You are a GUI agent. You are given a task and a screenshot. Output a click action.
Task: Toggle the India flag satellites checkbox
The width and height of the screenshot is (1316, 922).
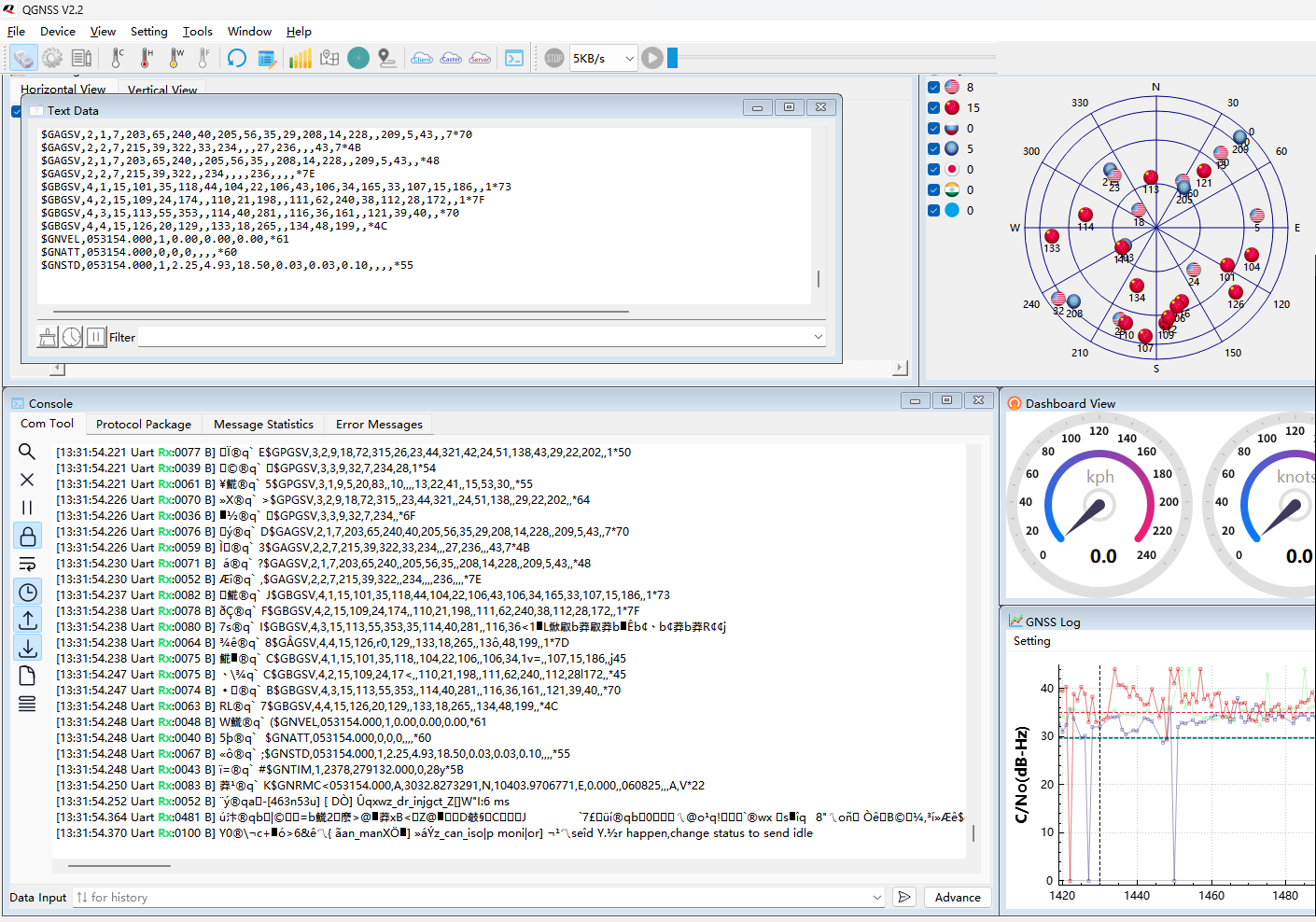coord(933,189)
